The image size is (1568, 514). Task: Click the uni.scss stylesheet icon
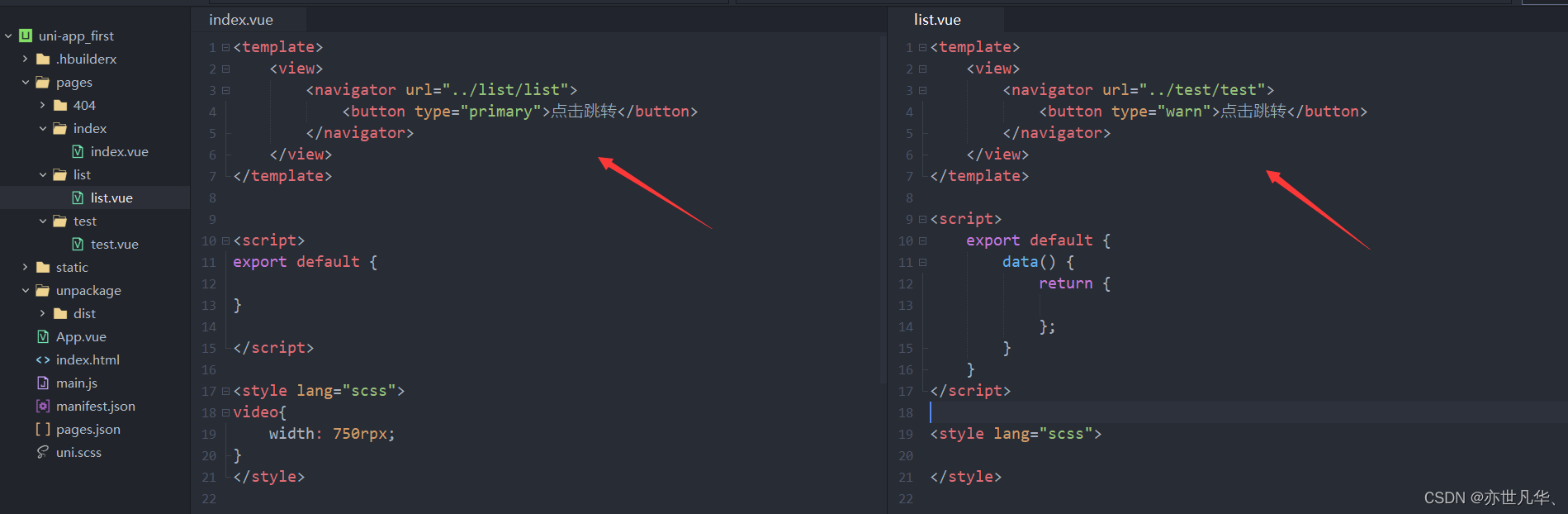(x=43, y=452)
